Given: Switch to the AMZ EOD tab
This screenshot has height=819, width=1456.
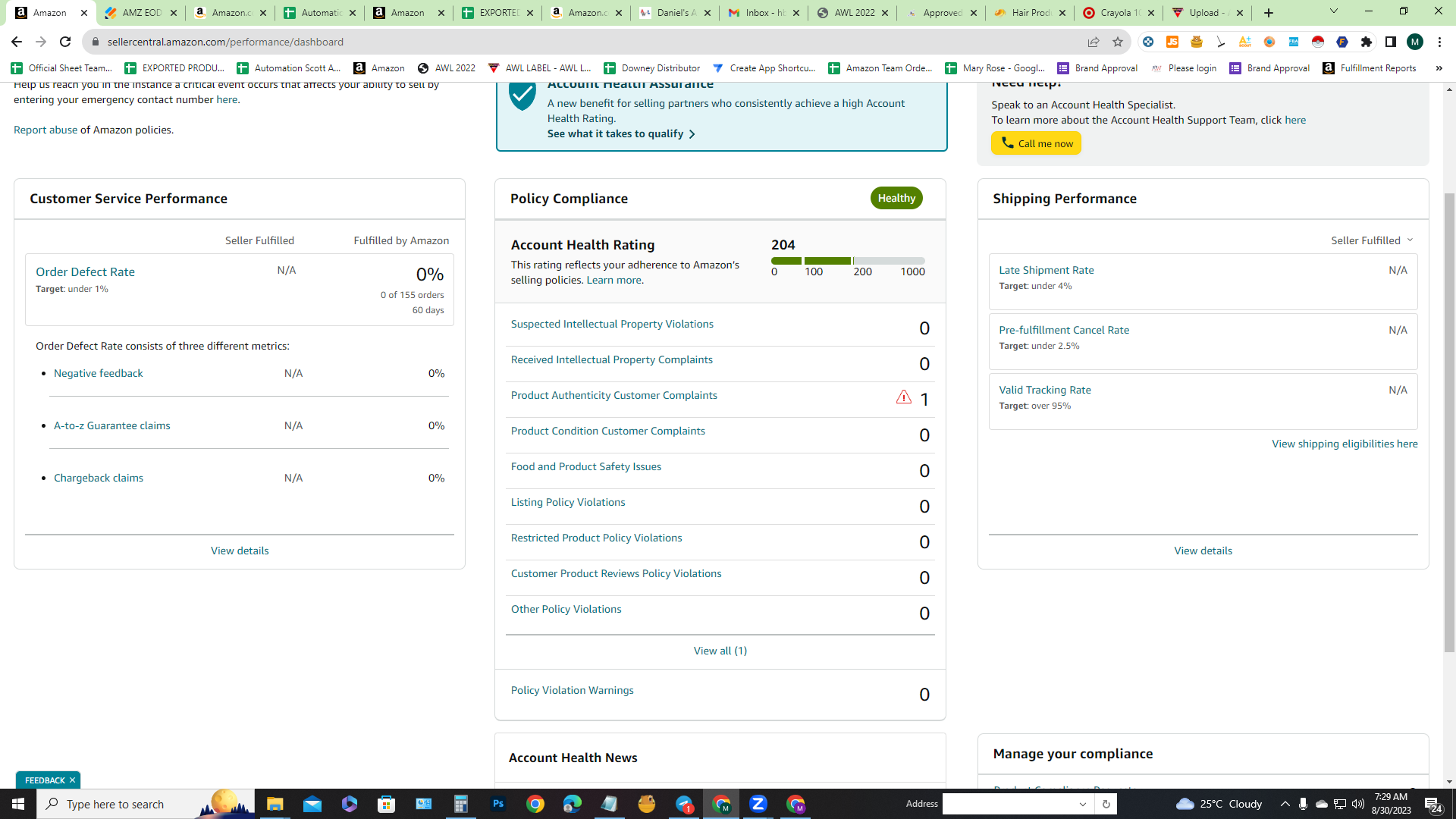Looking at the screenshot, I should coord(142,13).
